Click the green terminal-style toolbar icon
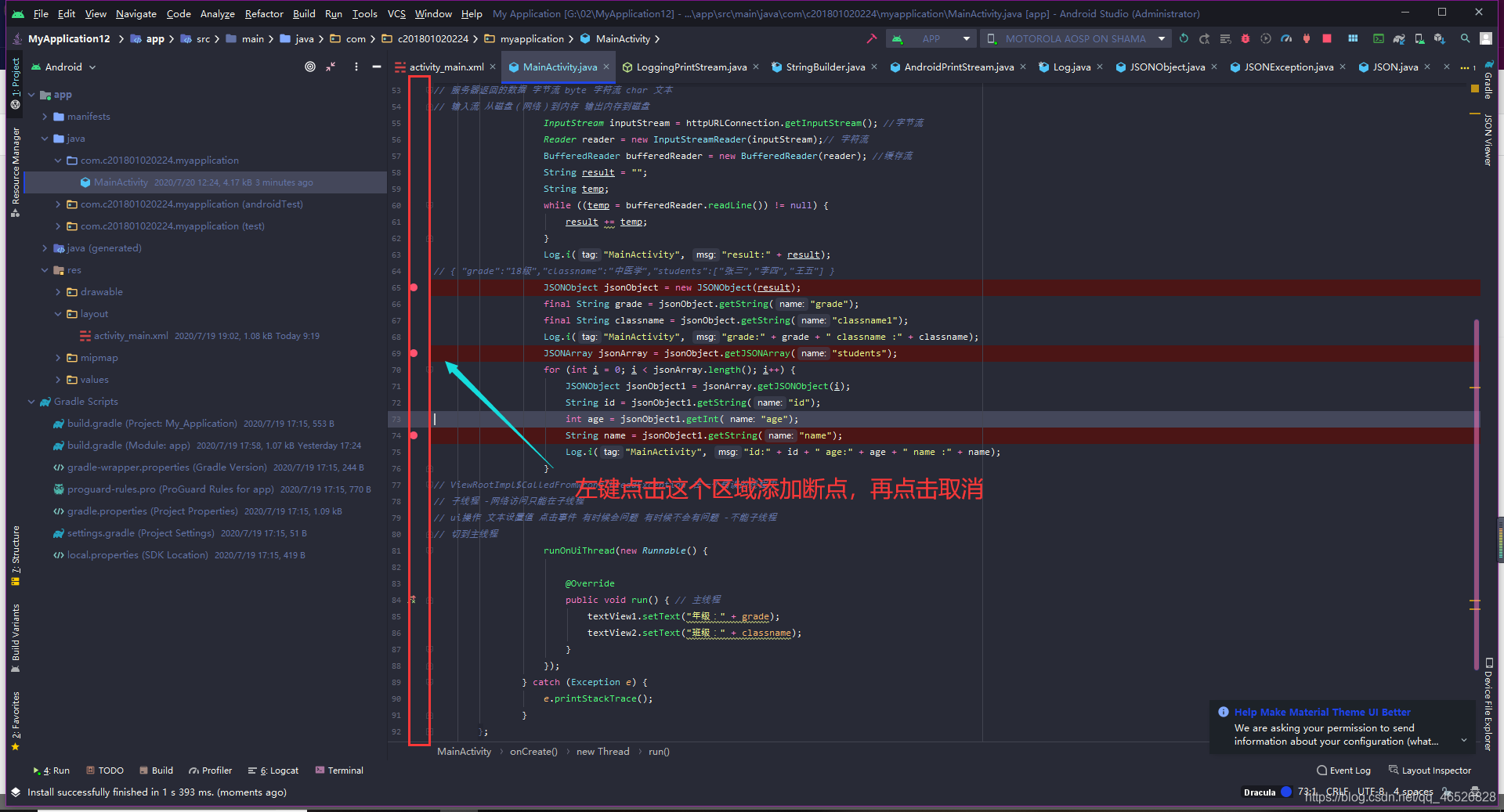The height and width of the screenshot is (812, 1504). (x=1379, y=38)
